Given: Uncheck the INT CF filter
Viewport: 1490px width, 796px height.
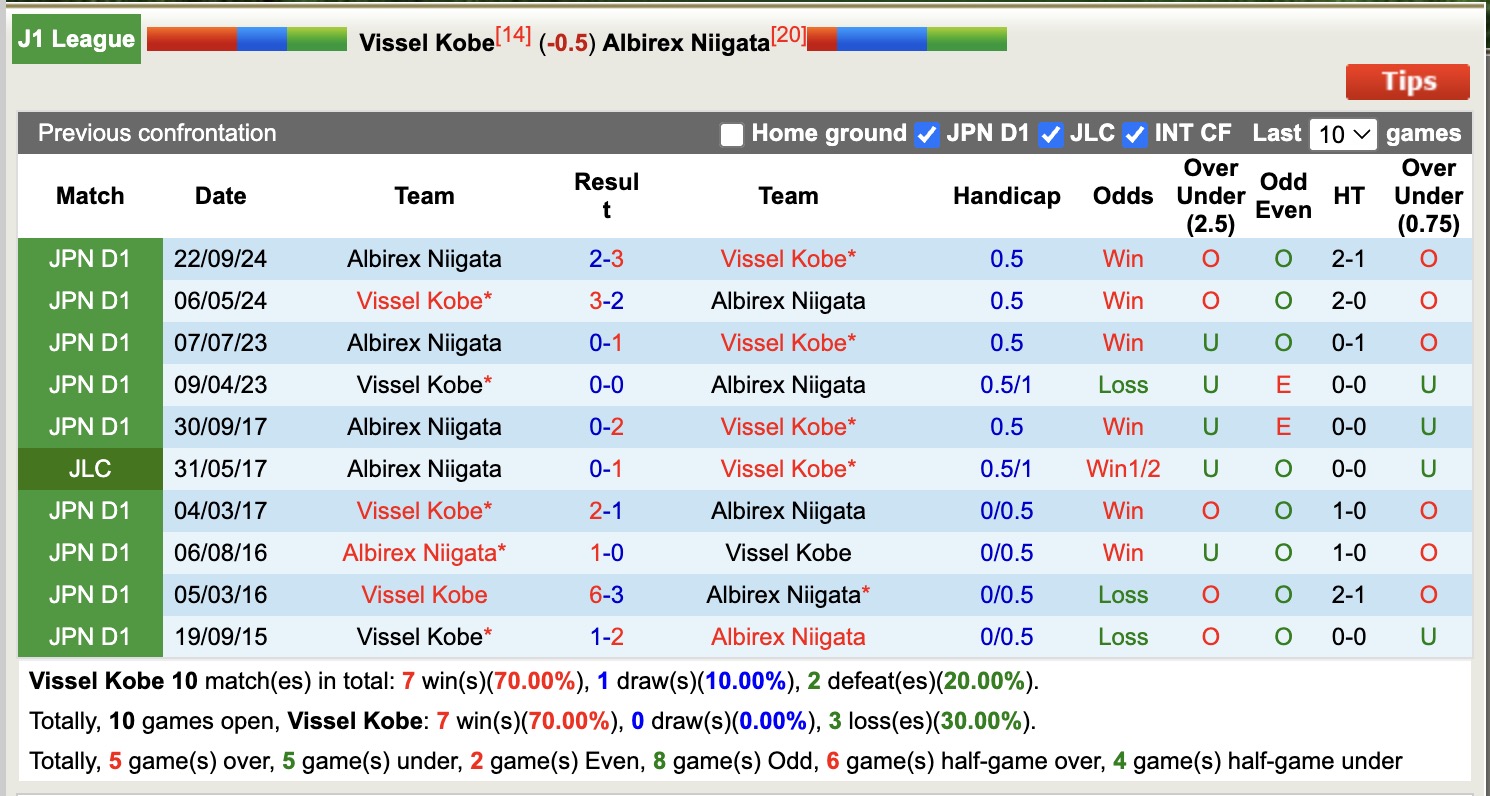Looking at the screenshot, I should pos(1135,133).
